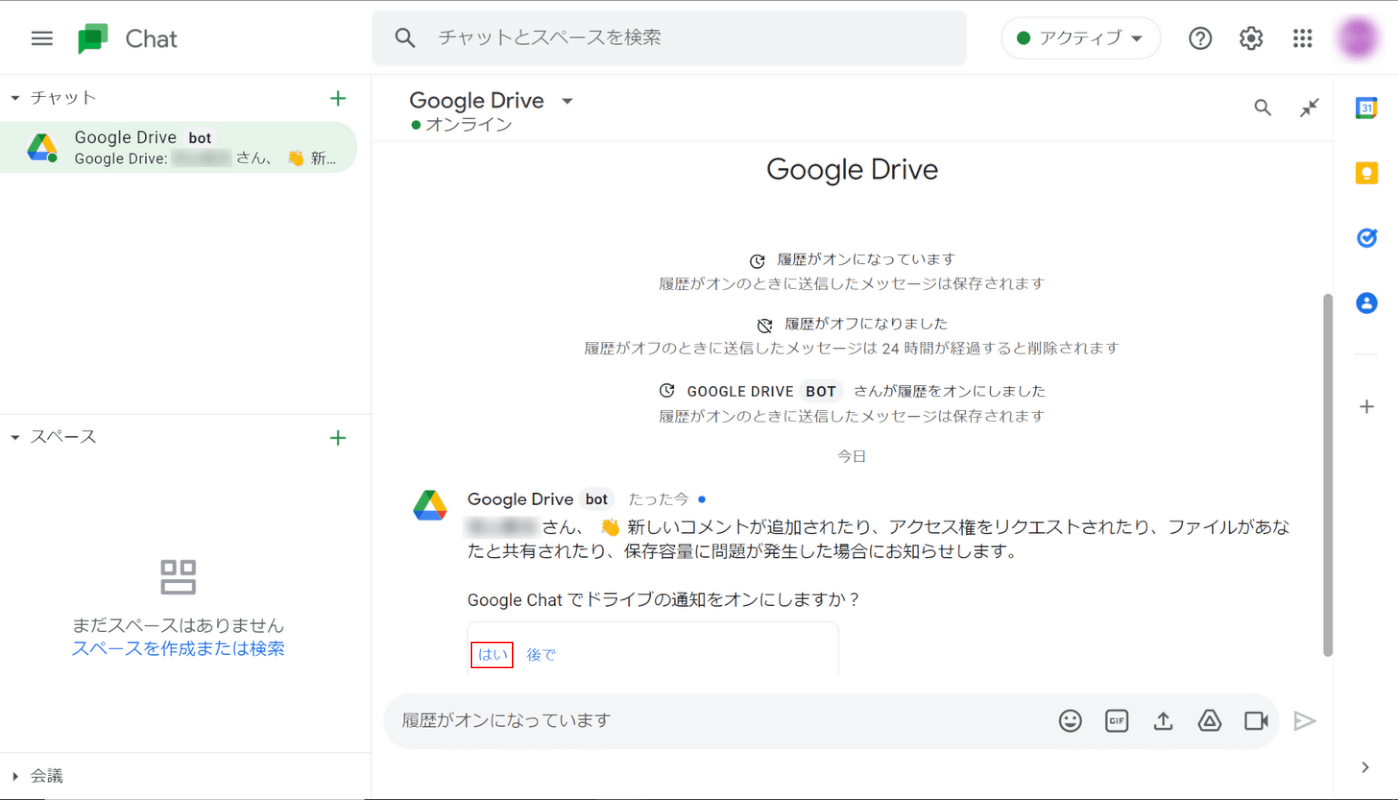The image size is (1398, 800).
Task: Open the Google Drive conversation options dropdown
Action: (x=567, y=101)
